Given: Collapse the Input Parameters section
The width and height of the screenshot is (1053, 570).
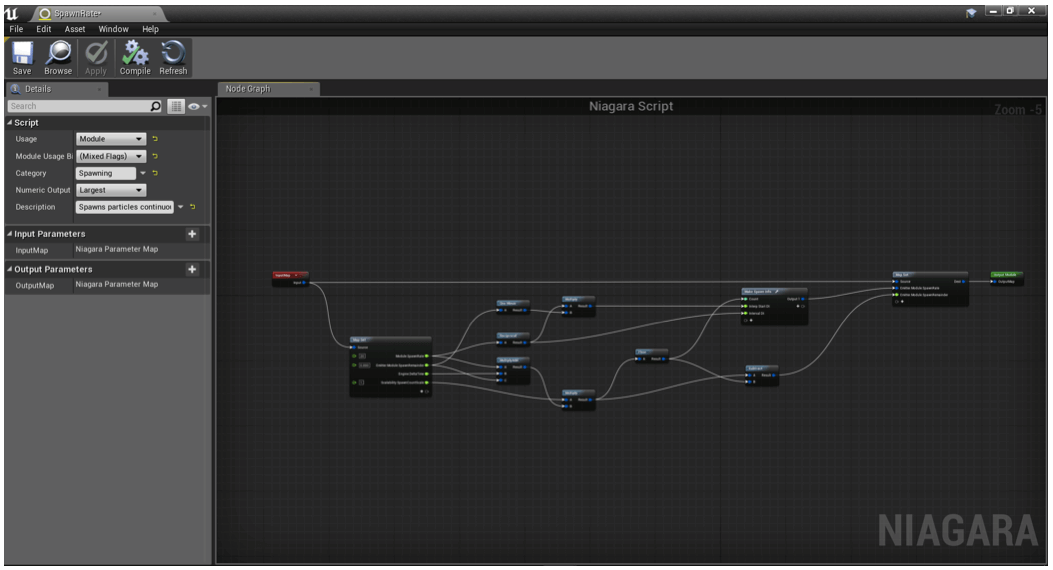Looking at the screenshot, I should (x=10, y=234).
